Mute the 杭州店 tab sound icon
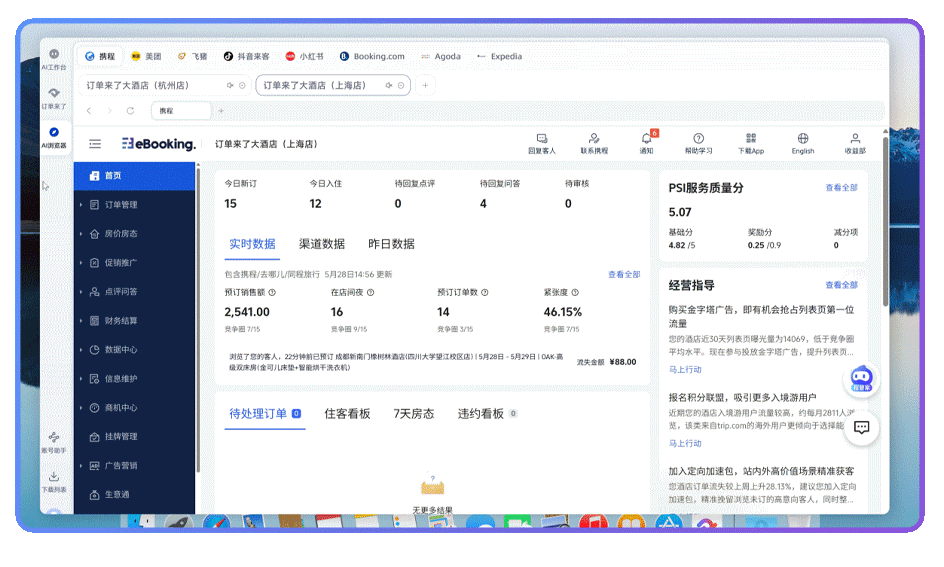 pos(230,85)
